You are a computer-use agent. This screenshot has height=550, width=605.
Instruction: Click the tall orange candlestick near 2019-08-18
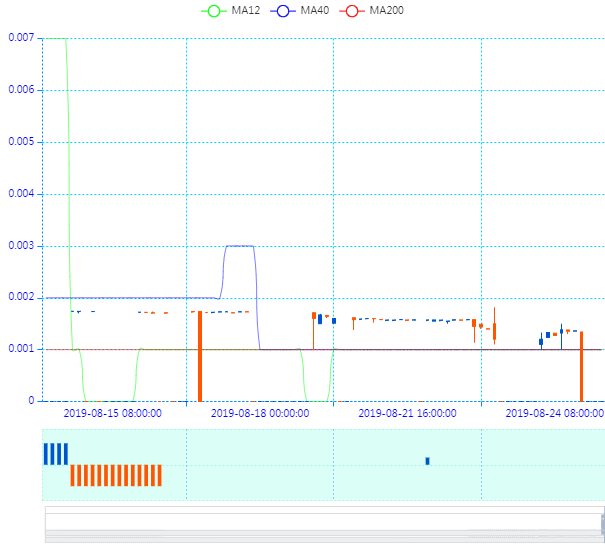tap(200, 356)
